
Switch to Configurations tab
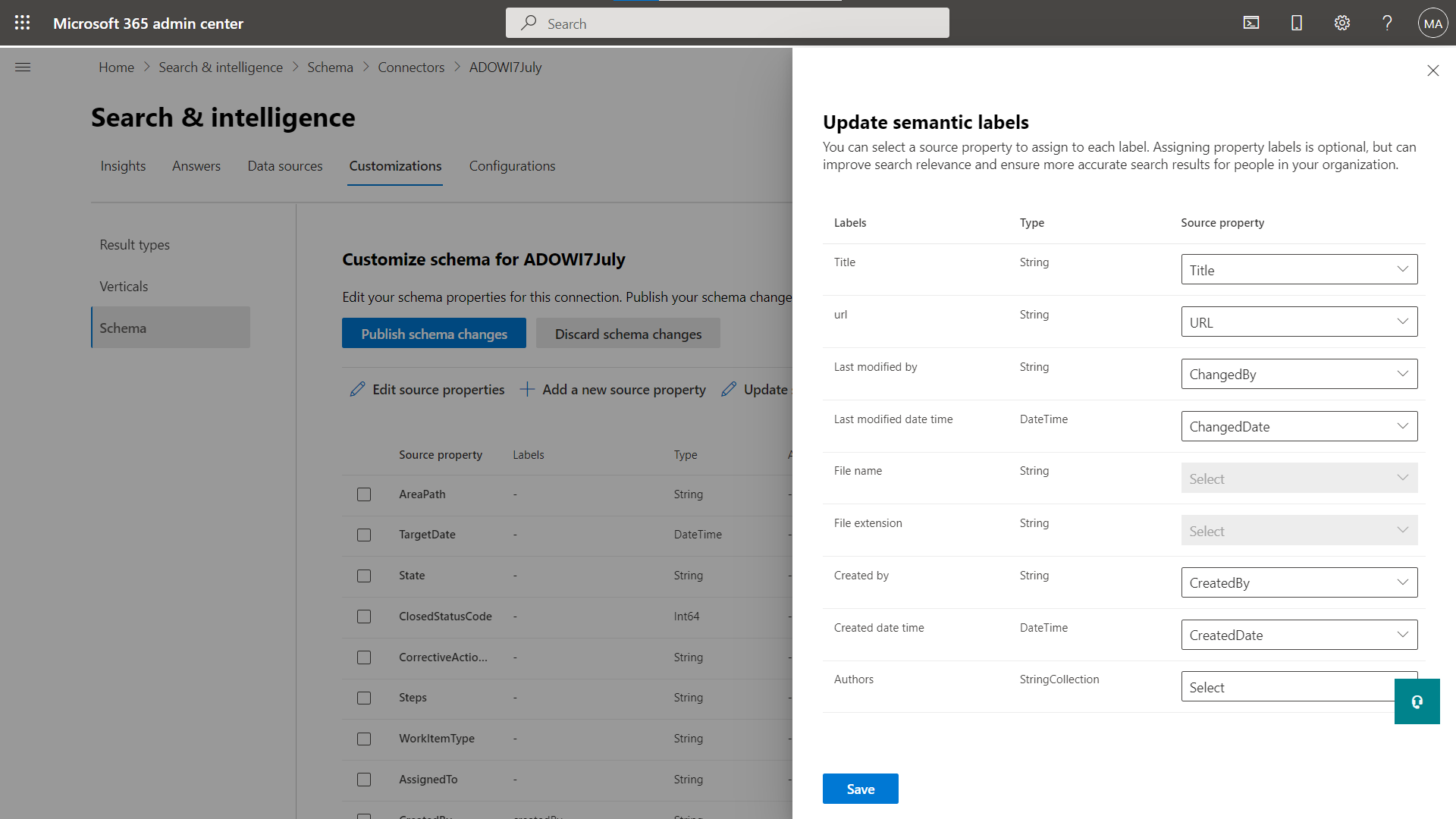[x=513, y=166]
